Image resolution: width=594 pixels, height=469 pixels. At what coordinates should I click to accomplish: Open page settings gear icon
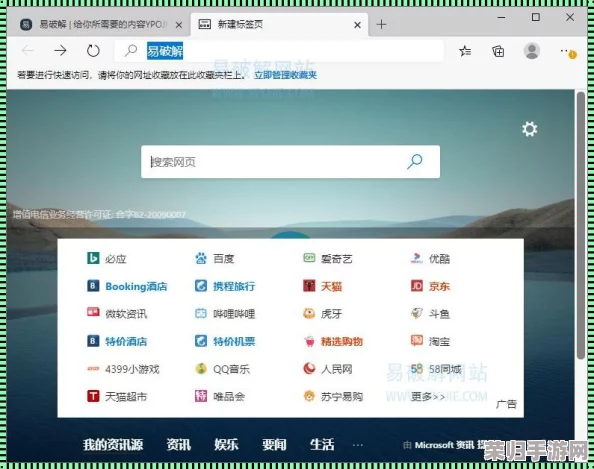pos(529,129)
